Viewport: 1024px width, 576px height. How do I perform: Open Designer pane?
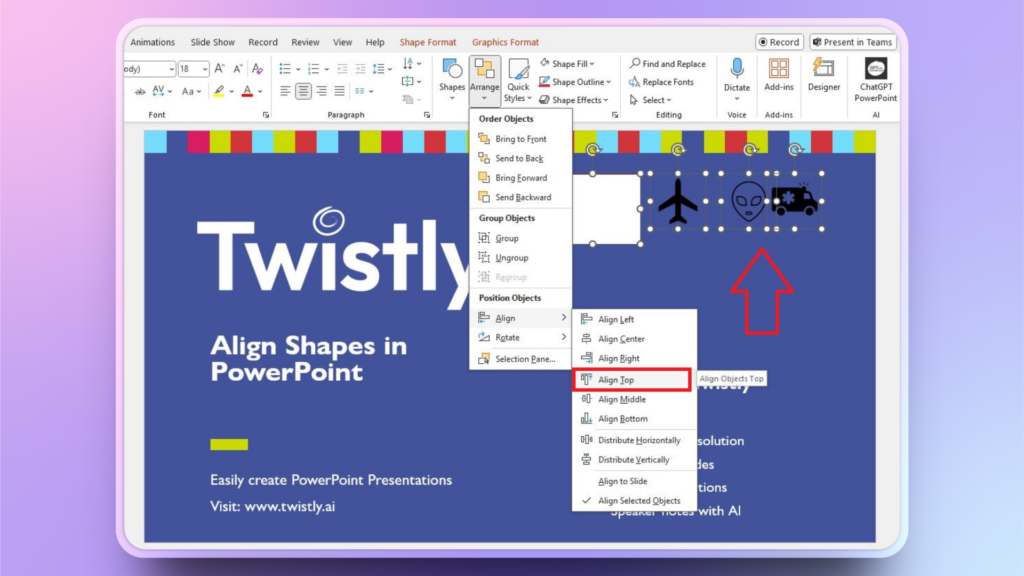point(824,75)
